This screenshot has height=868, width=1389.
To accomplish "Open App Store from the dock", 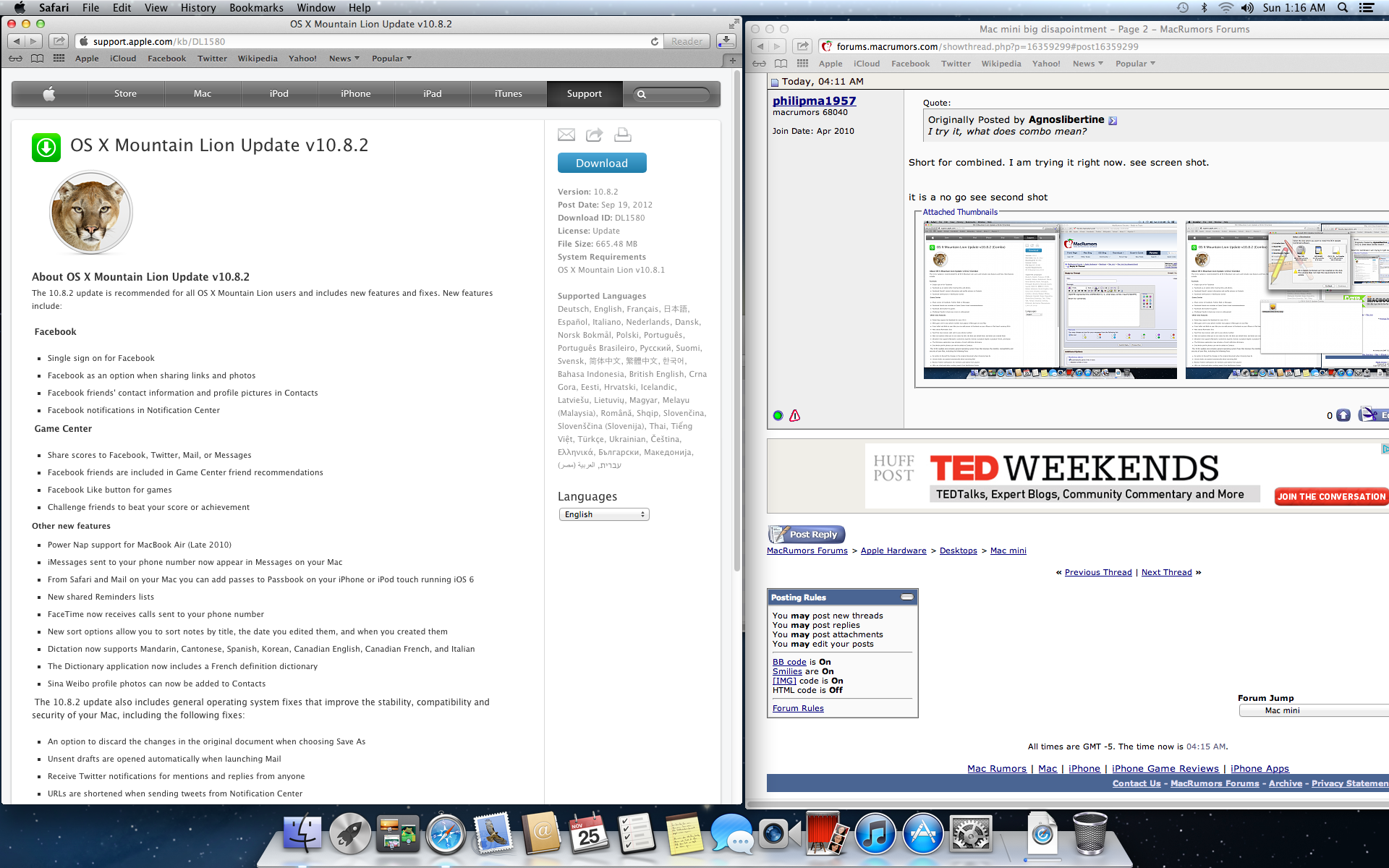I will (922, 834).
